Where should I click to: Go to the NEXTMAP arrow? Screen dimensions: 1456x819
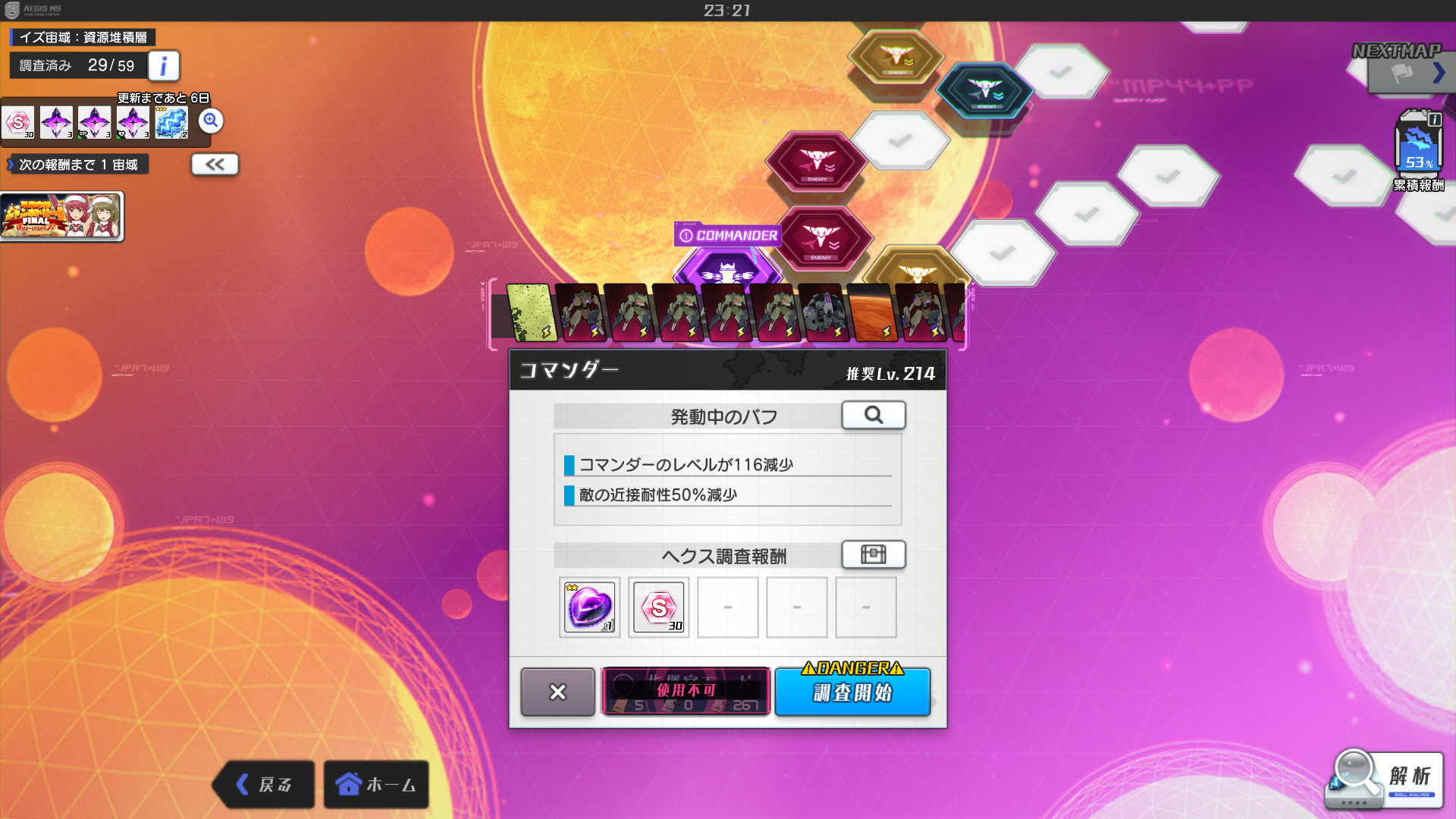point(1437,74)
